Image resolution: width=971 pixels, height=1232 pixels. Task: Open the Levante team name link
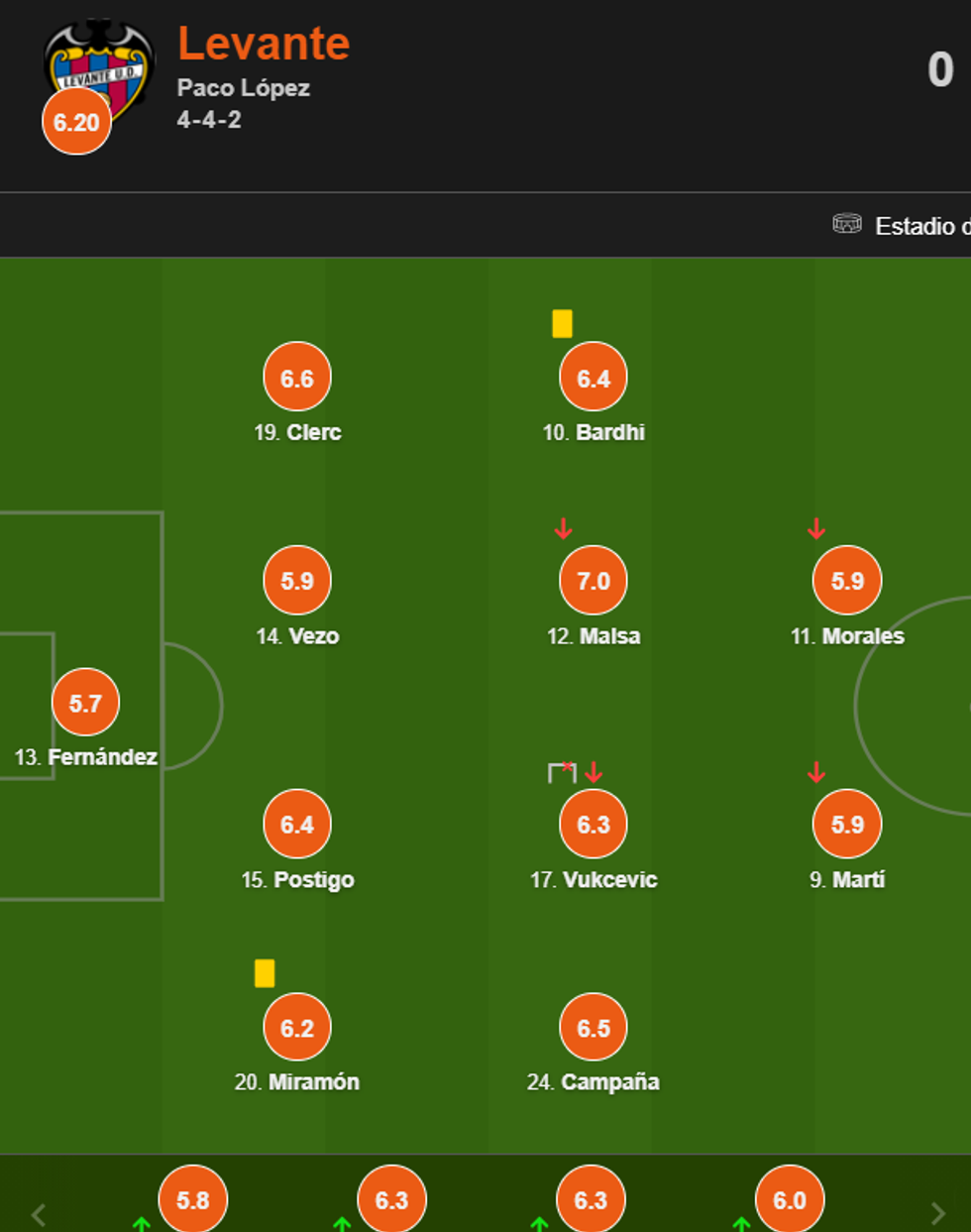[264, 44]
